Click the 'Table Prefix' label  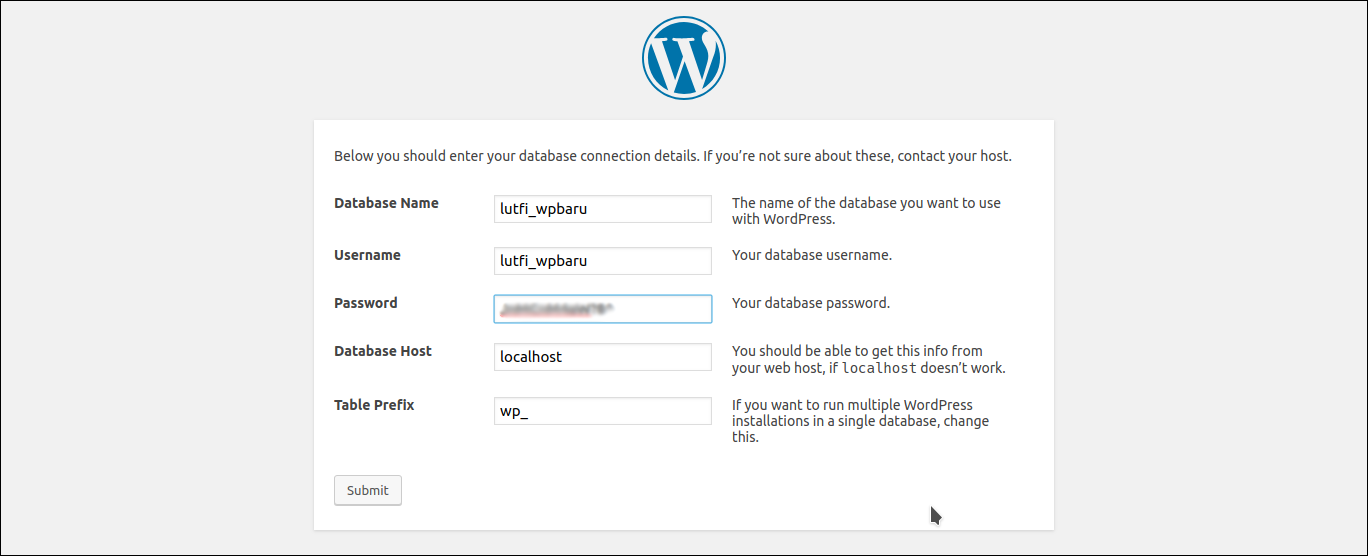tap(374, 405)
